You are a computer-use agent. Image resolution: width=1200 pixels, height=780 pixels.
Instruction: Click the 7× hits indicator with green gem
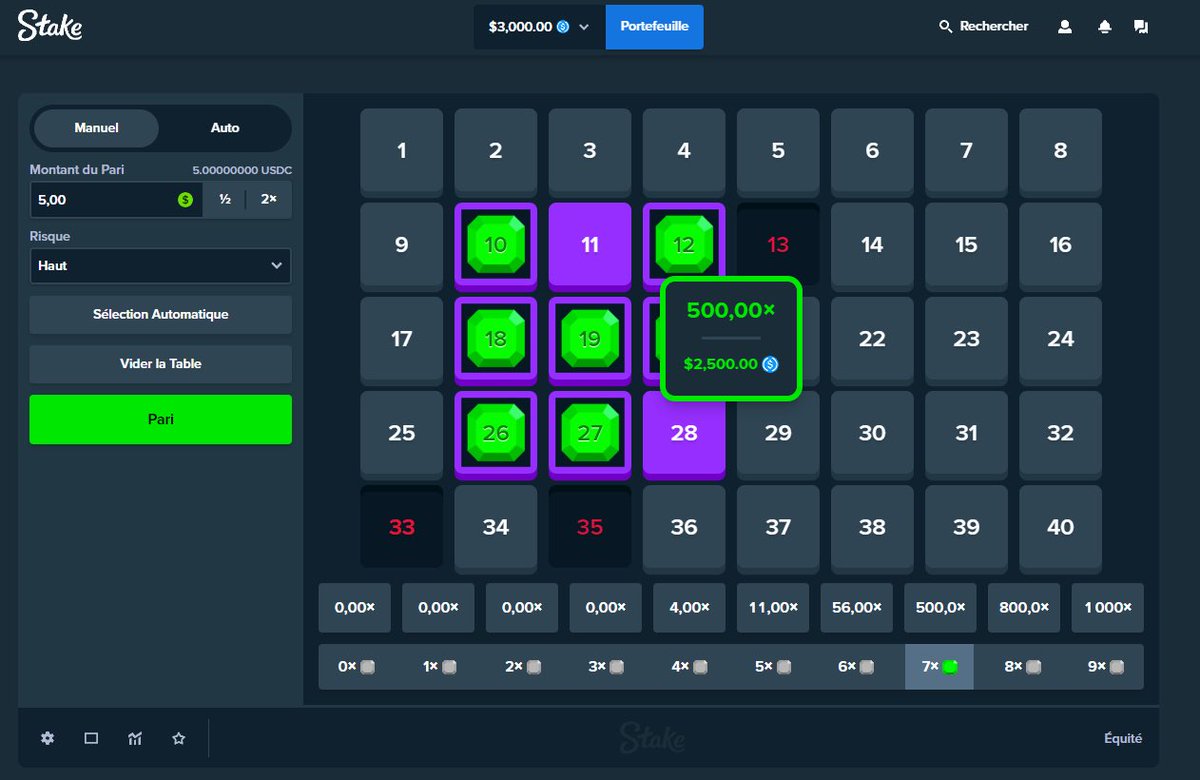939,667
